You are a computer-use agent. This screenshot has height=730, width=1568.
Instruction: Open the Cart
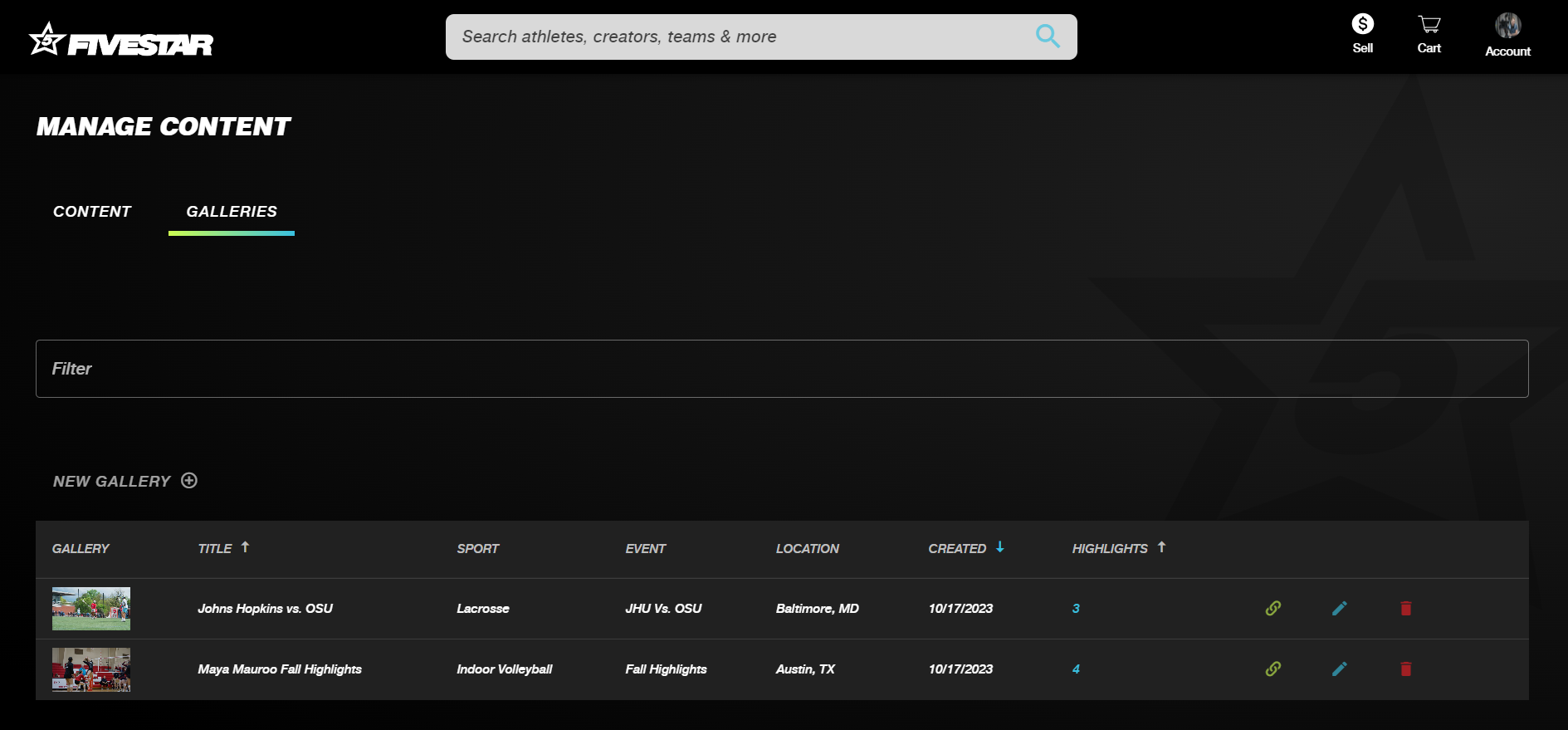1429,34
